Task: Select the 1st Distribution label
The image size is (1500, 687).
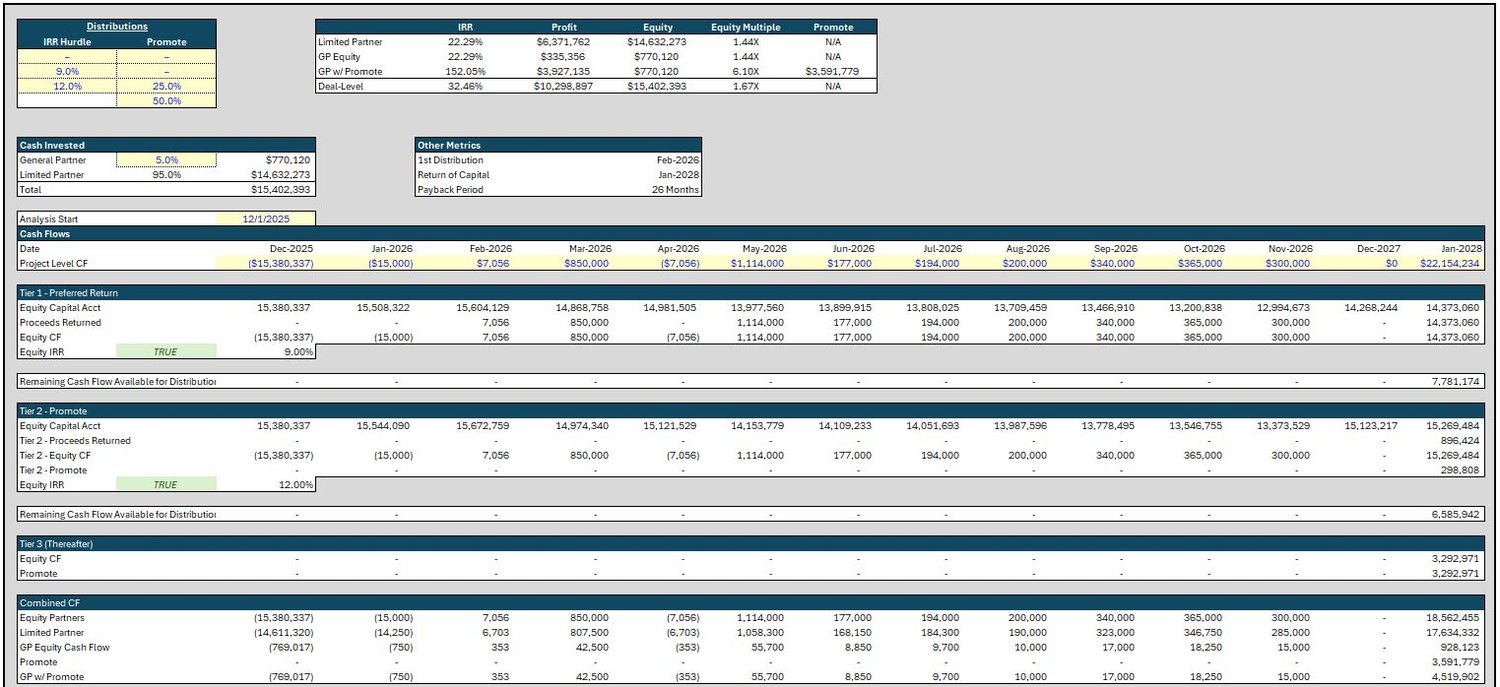Action: click(450, 160)
